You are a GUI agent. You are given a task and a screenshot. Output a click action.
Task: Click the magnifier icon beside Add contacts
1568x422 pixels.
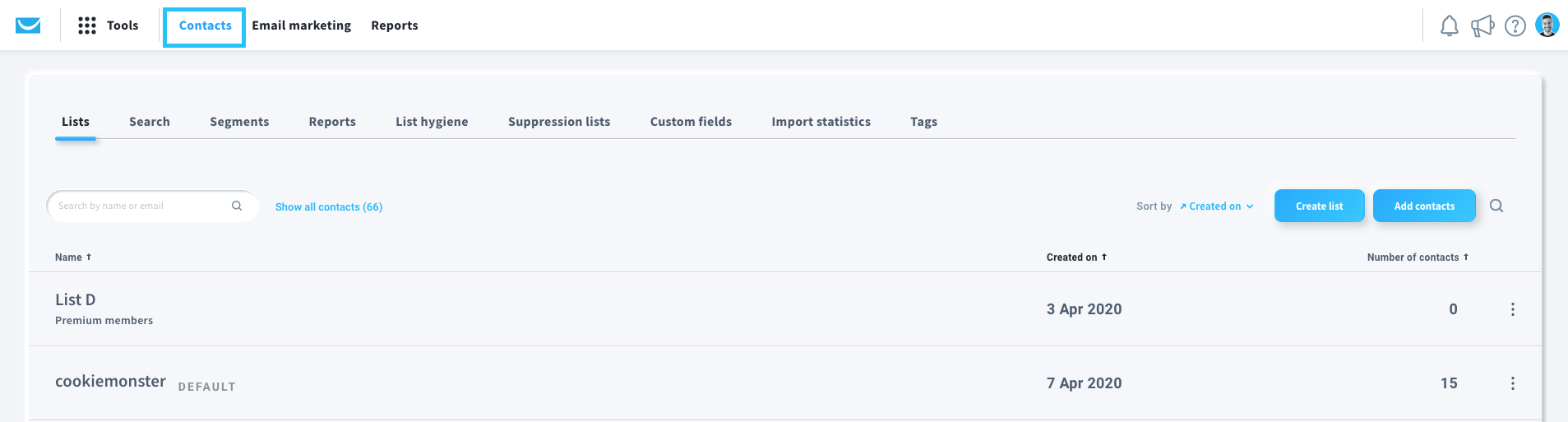click(x=1496, y=206)
